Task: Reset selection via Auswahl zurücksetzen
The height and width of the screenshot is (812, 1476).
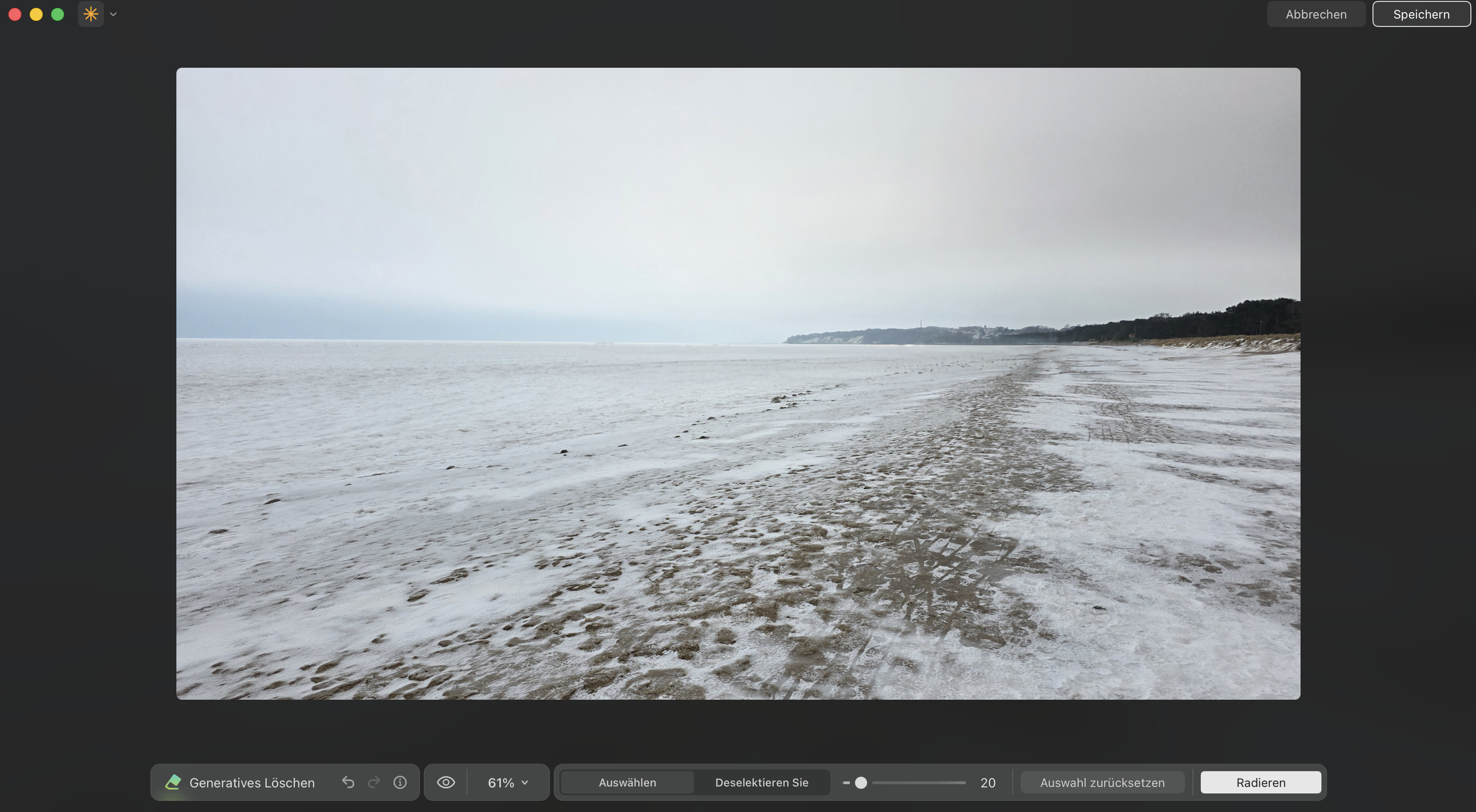Action: pyautogui.click(x=1102, y=782)
